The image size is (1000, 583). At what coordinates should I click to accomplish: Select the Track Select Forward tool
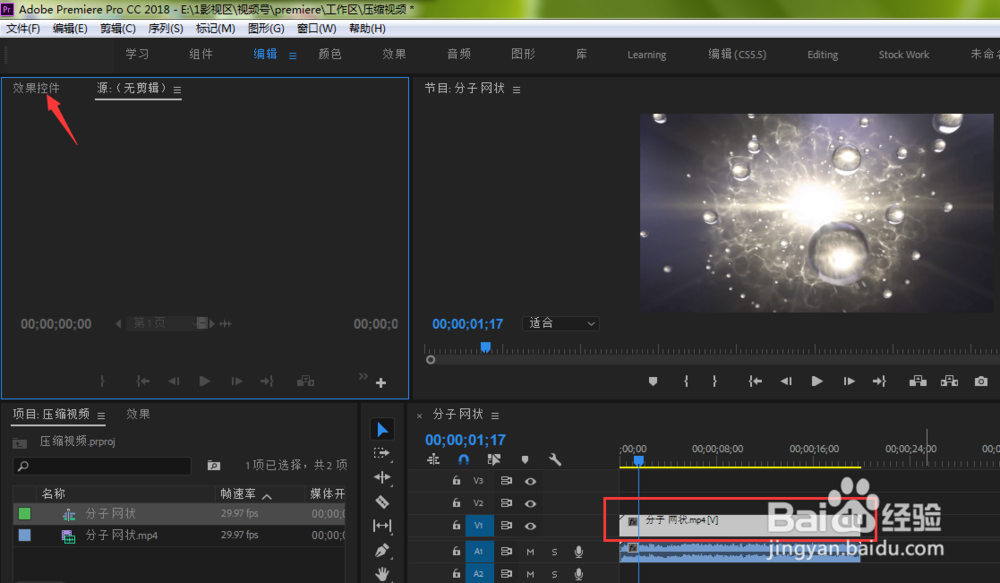pos(381,454)
